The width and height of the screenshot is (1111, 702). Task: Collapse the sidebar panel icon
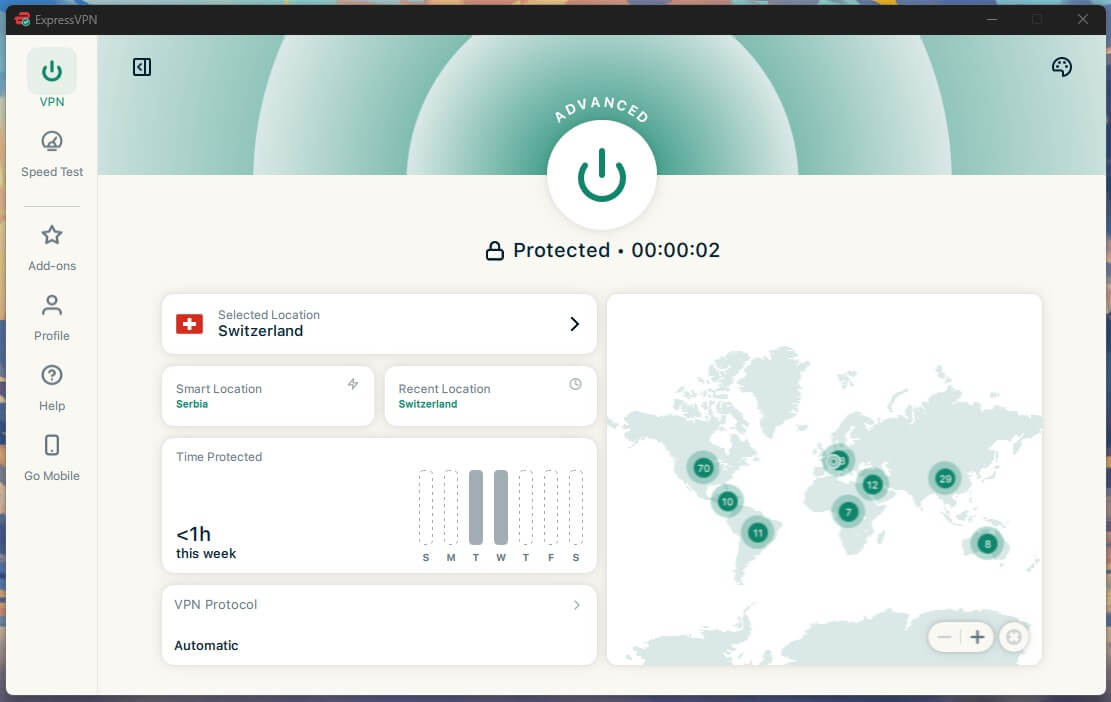142,67
